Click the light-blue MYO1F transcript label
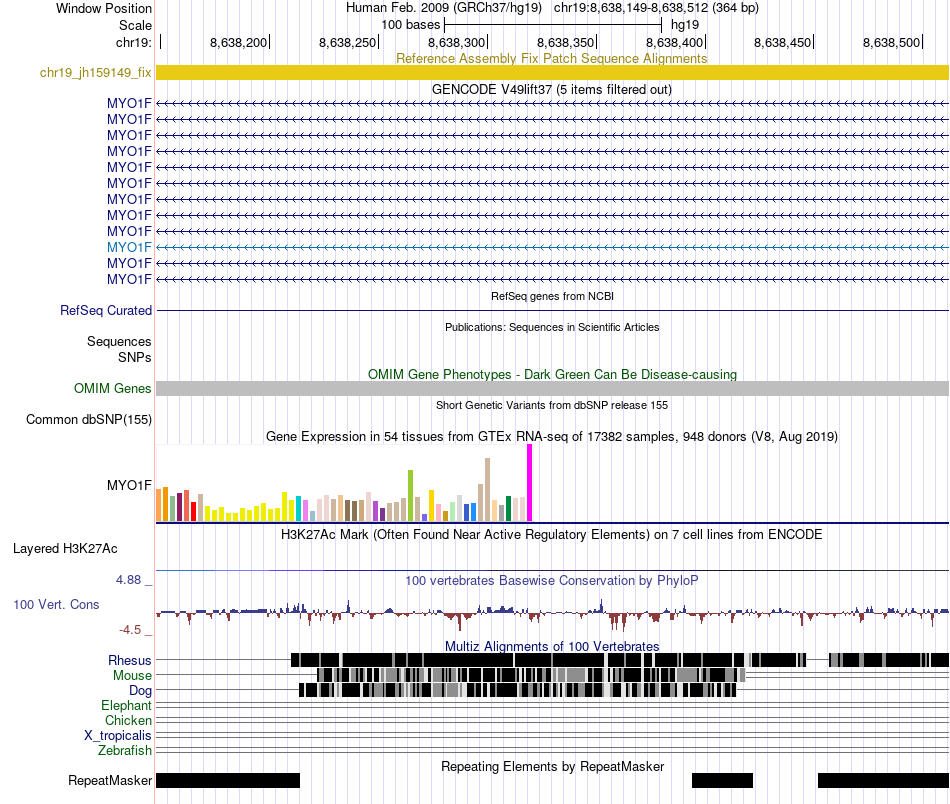Image resolution: width=950 pixels, height=804 pixels. [x=129, y=247]
